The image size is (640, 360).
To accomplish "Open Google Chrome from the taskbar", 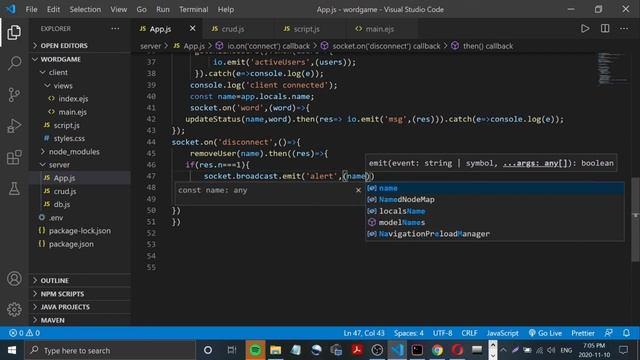I will click(437, 350).
